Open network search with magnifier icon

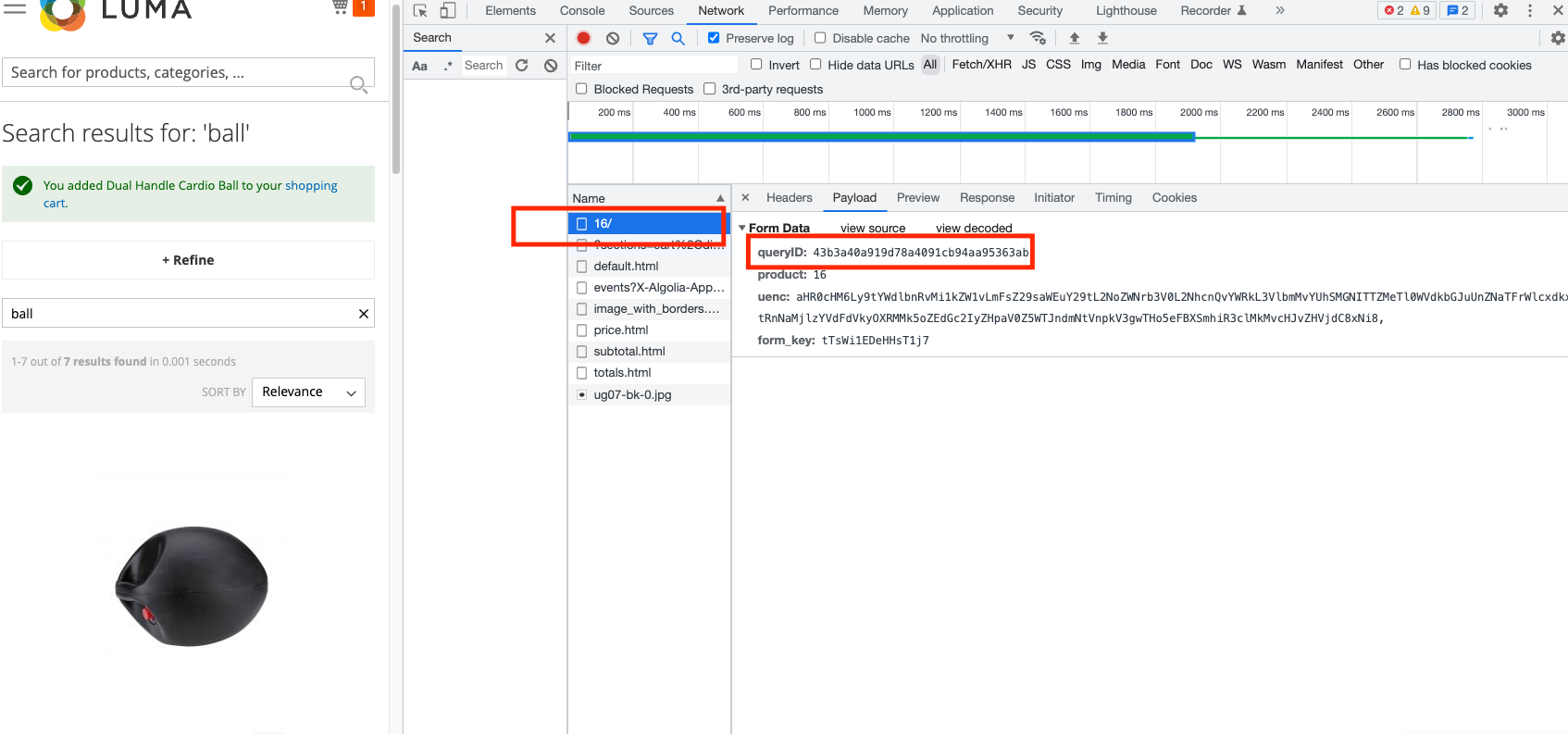[678, 38]
